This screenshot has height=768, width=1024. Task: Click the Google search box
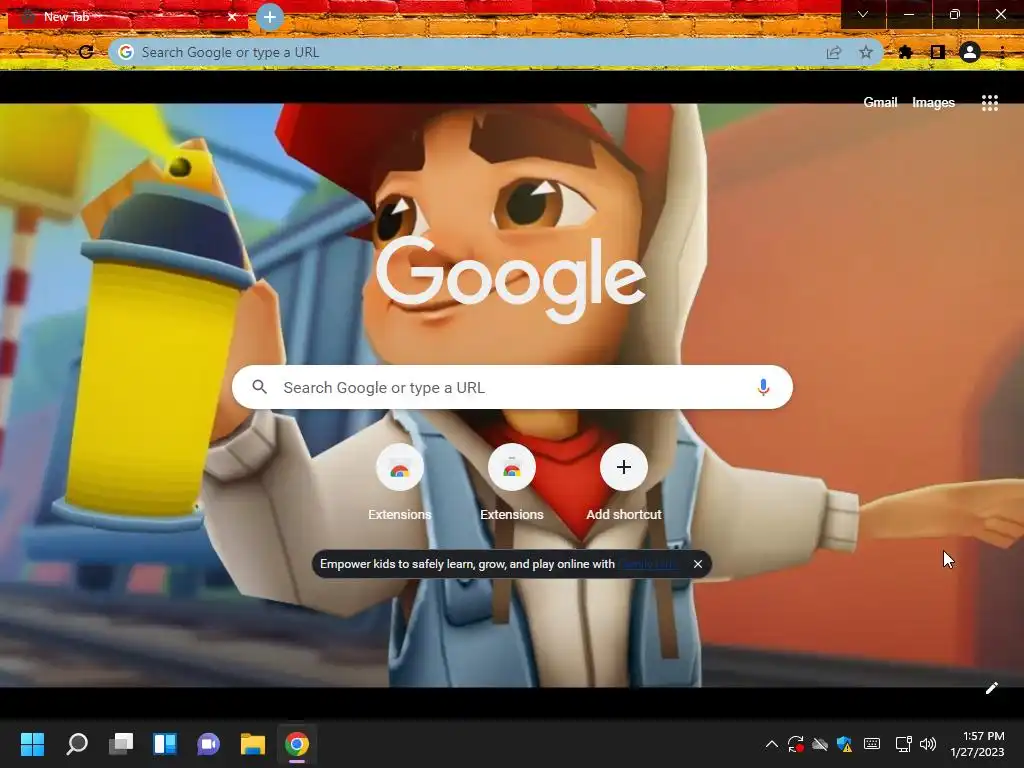[x=512, y=387]
